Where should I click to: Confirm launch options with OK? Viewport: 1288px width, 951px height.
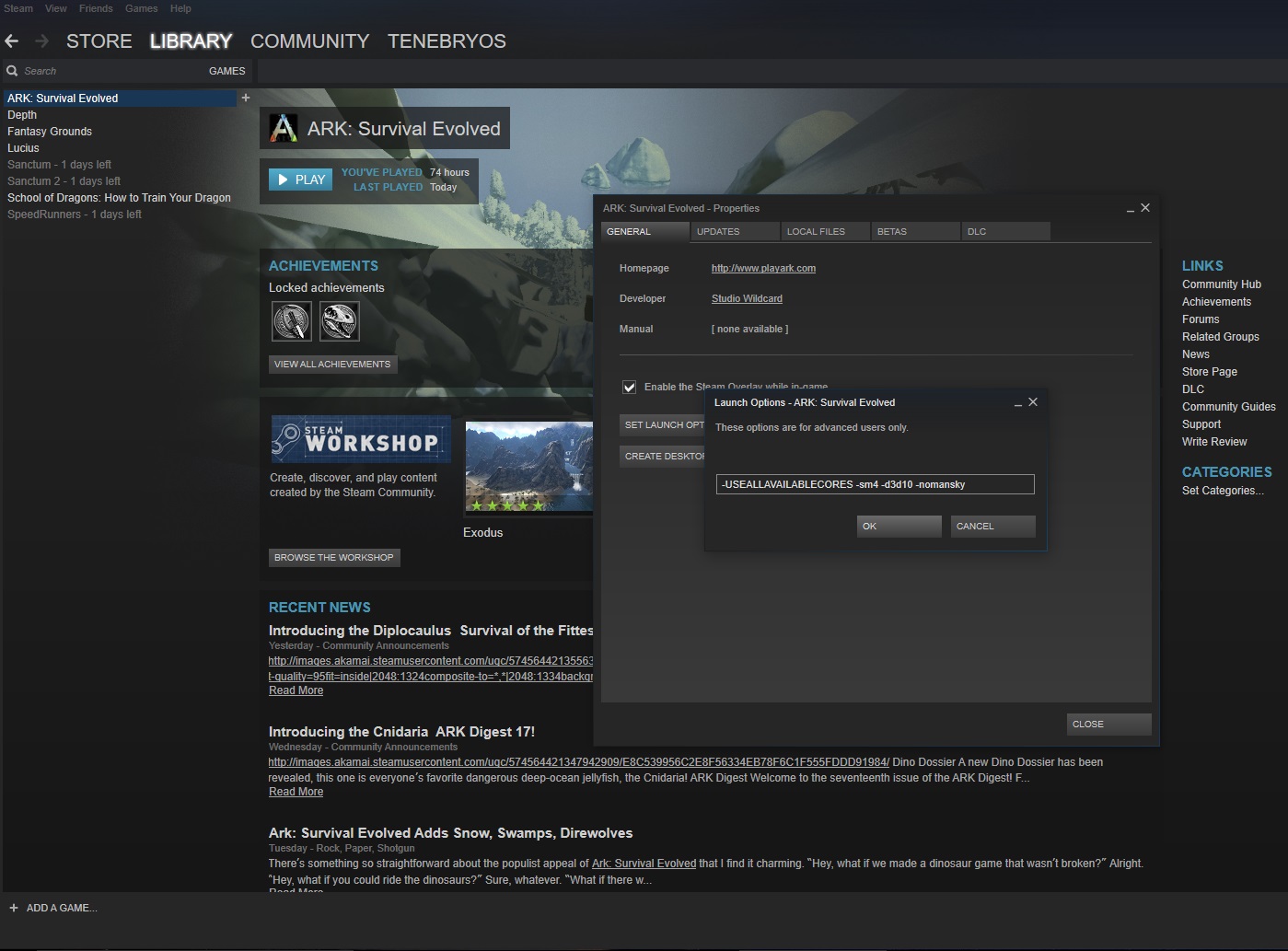899,527
